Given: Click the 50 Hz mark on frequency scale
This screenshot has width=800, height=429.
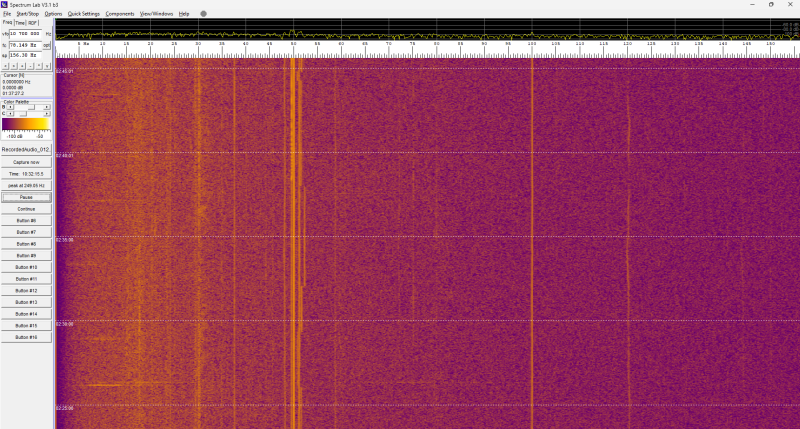Looking at the screenshot, I should 293,44.
